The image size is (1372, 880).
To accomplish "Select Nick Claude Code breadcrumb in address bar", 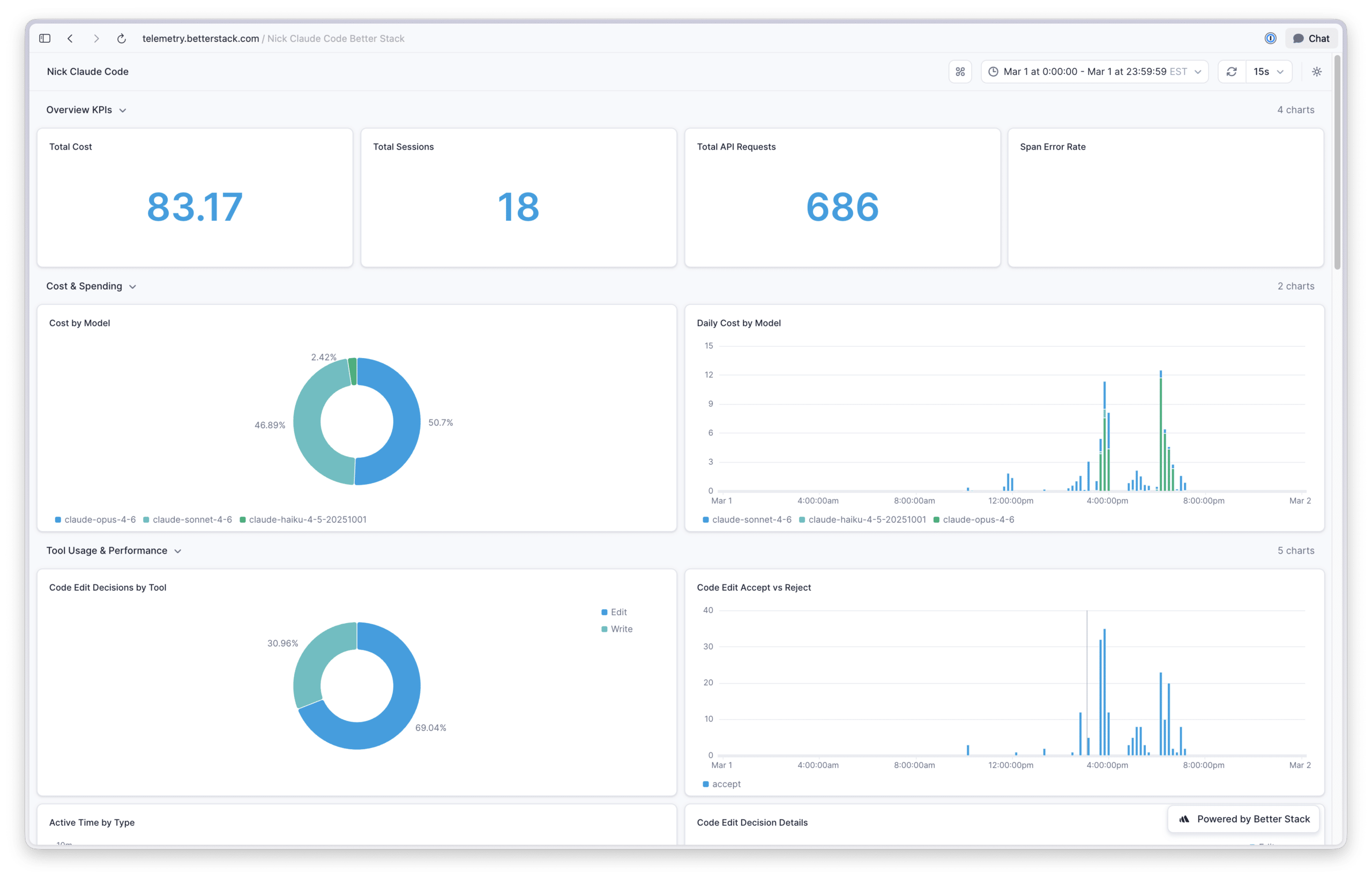I will pyautogui.click(x=335, y=38).
